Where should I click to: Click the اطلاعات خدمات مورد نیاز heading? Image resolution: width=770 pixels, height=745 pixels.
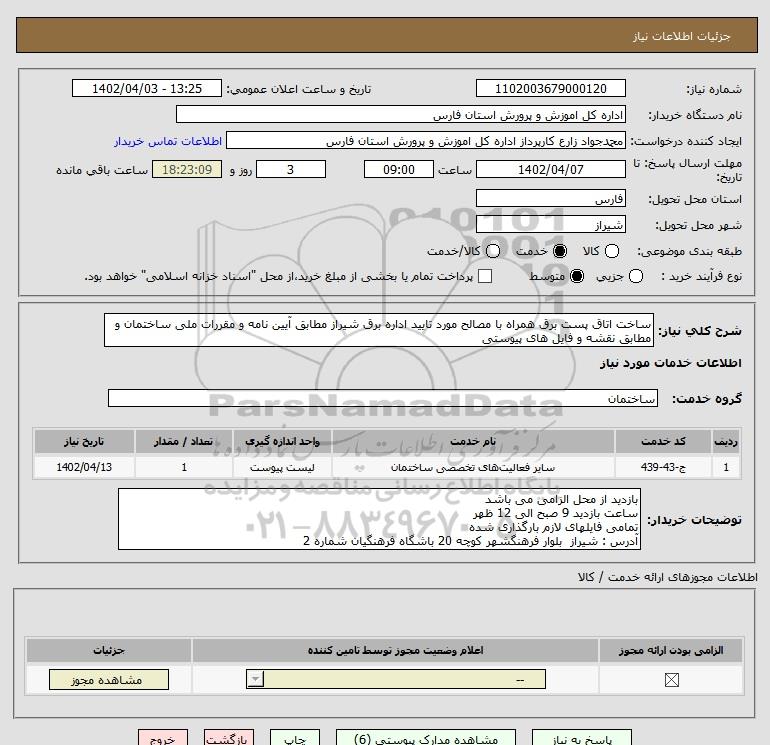coord(671,363)
